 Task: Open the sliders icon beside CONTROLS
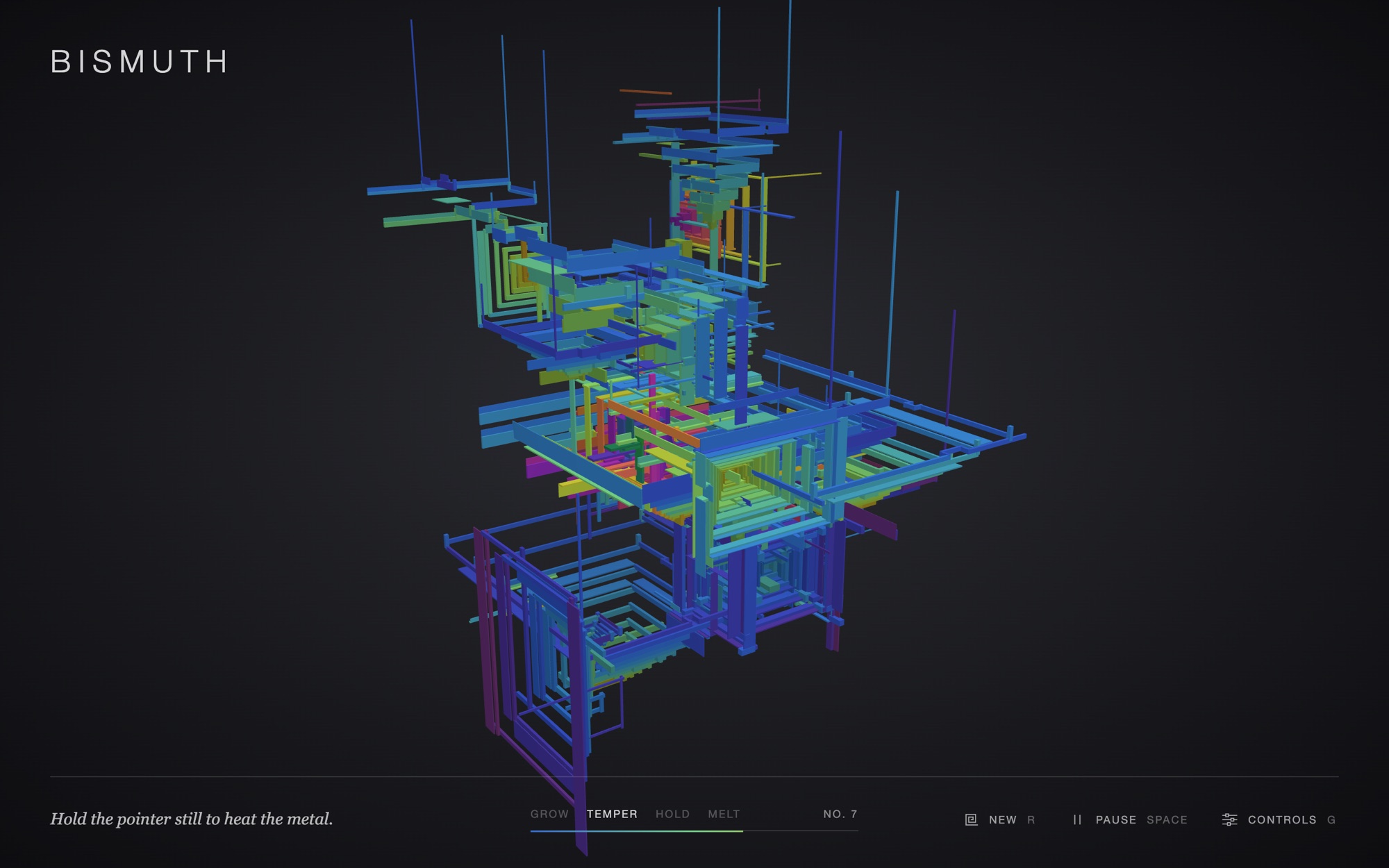(1229, 819)
